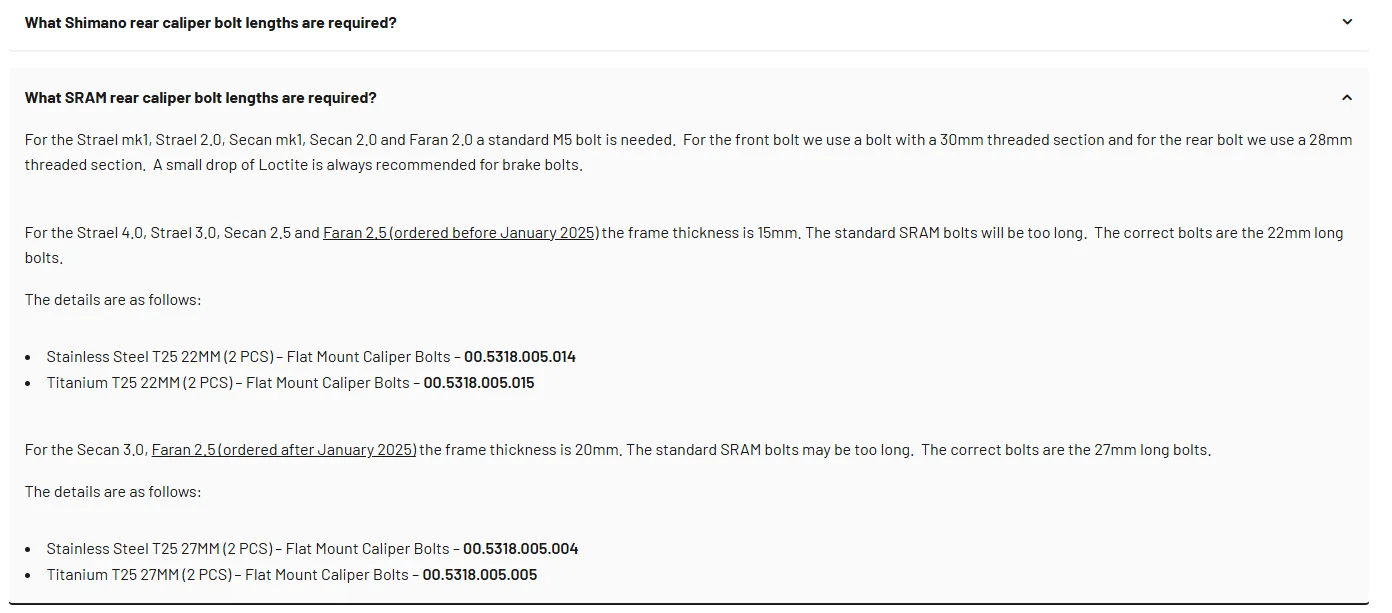The height and width of the screenshot is (613, 1392).
Task: Click the SRAM rear caliper bolt lengths heading
Action: click(x=201, y=98)
